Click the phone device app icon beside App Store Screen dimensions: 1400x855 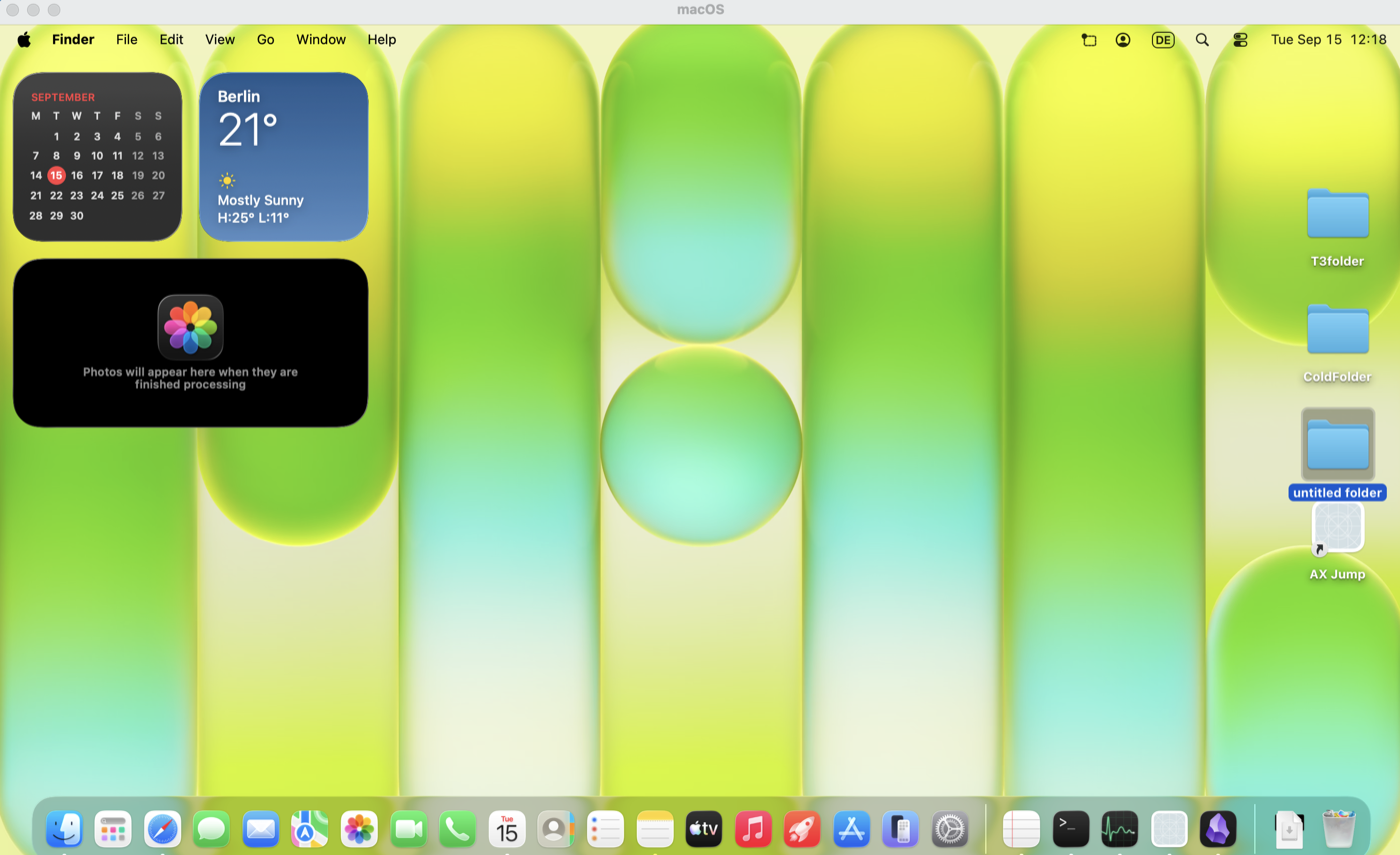click(x=901, y=829)
